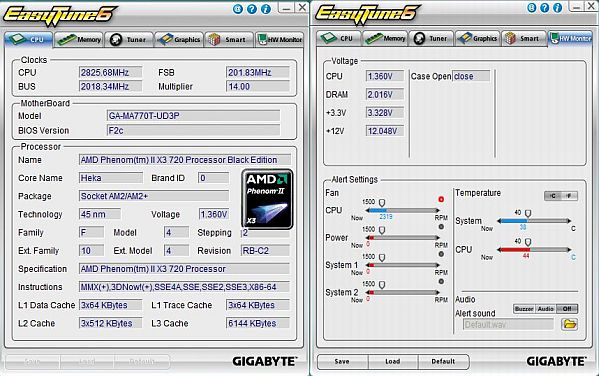
Task: Click the AMD Phenom II logo badge
Action: [x=267, y=199]
